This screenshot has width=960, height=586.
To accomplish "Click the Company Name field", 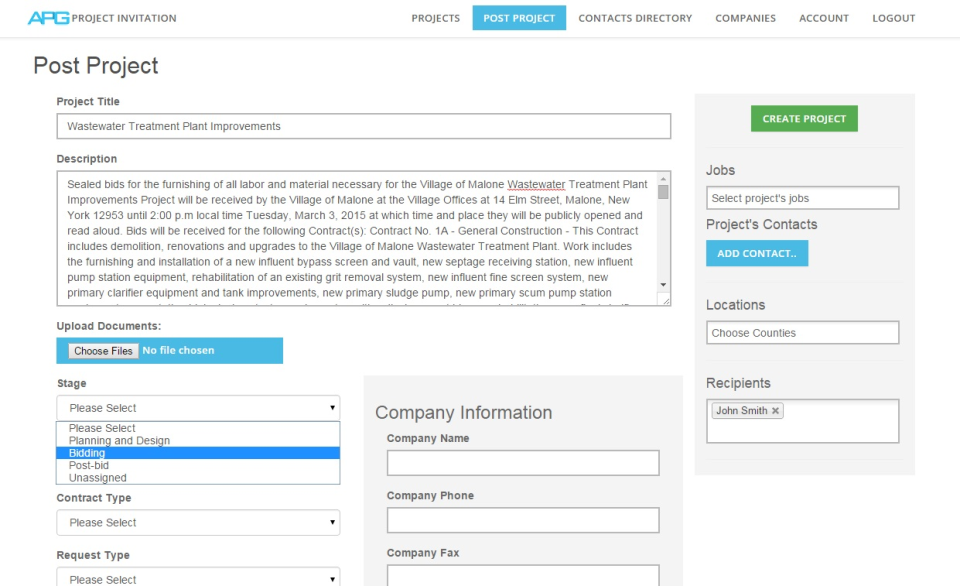I will point(523,463).
